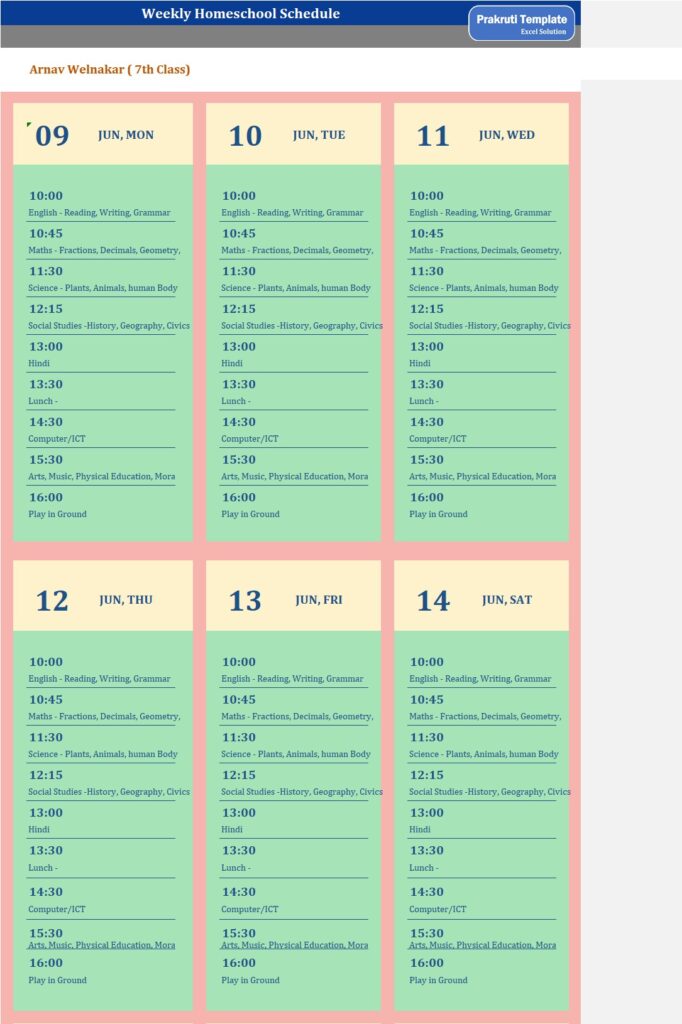Image resolution: width=682 pixels, height=1024 pixels.
Task: Select Wednesday's 11:30 Science subject text
Action: pos(483,288)
